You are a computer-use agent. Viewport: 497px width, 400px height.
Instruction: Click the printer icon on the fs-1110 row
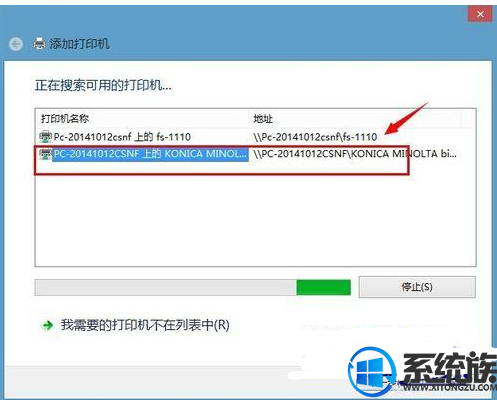tap(45, 137)
